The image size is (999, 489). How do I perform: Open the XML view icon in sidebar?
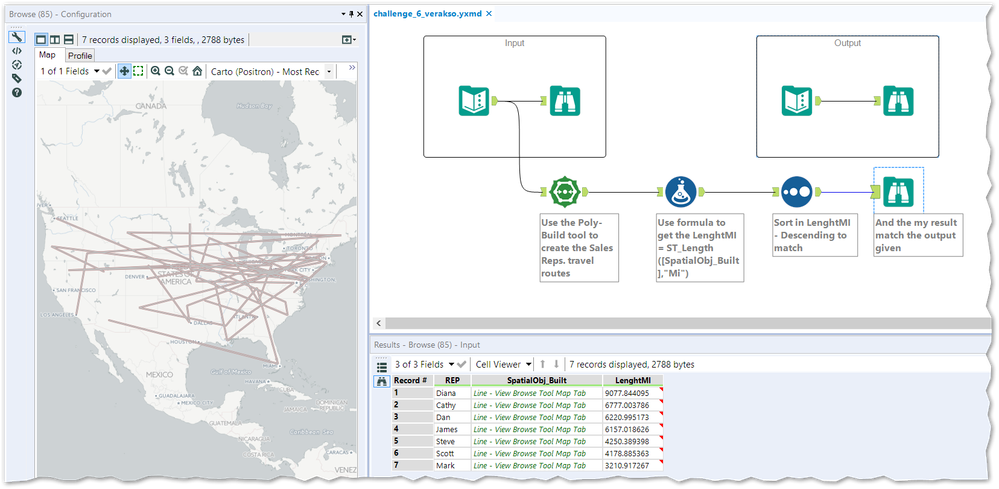tap(17, 51)
